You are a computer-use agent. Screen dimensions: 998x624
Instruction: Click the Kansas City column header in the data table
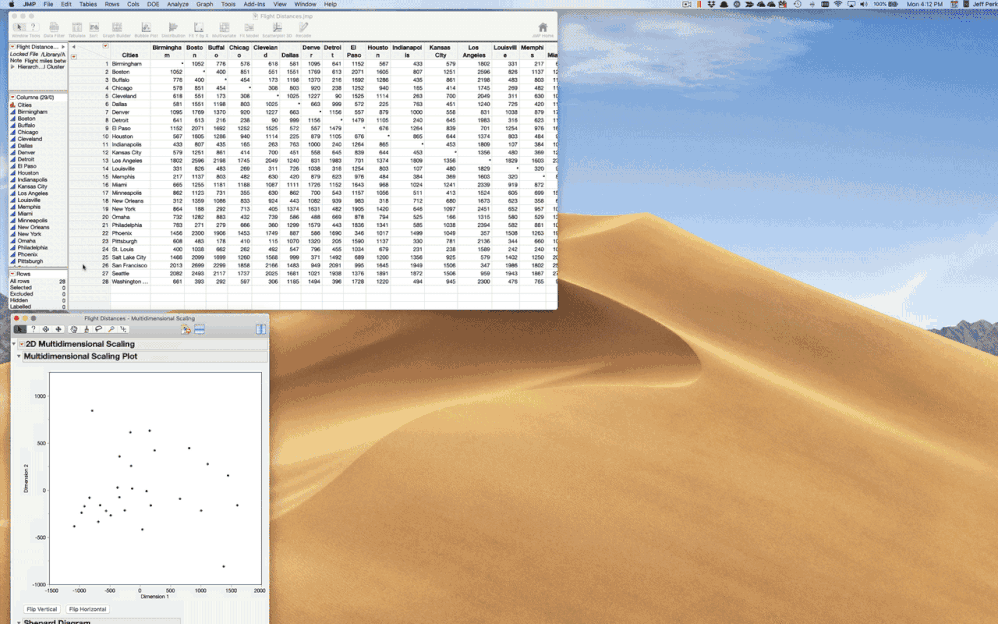tap(440, 51)
